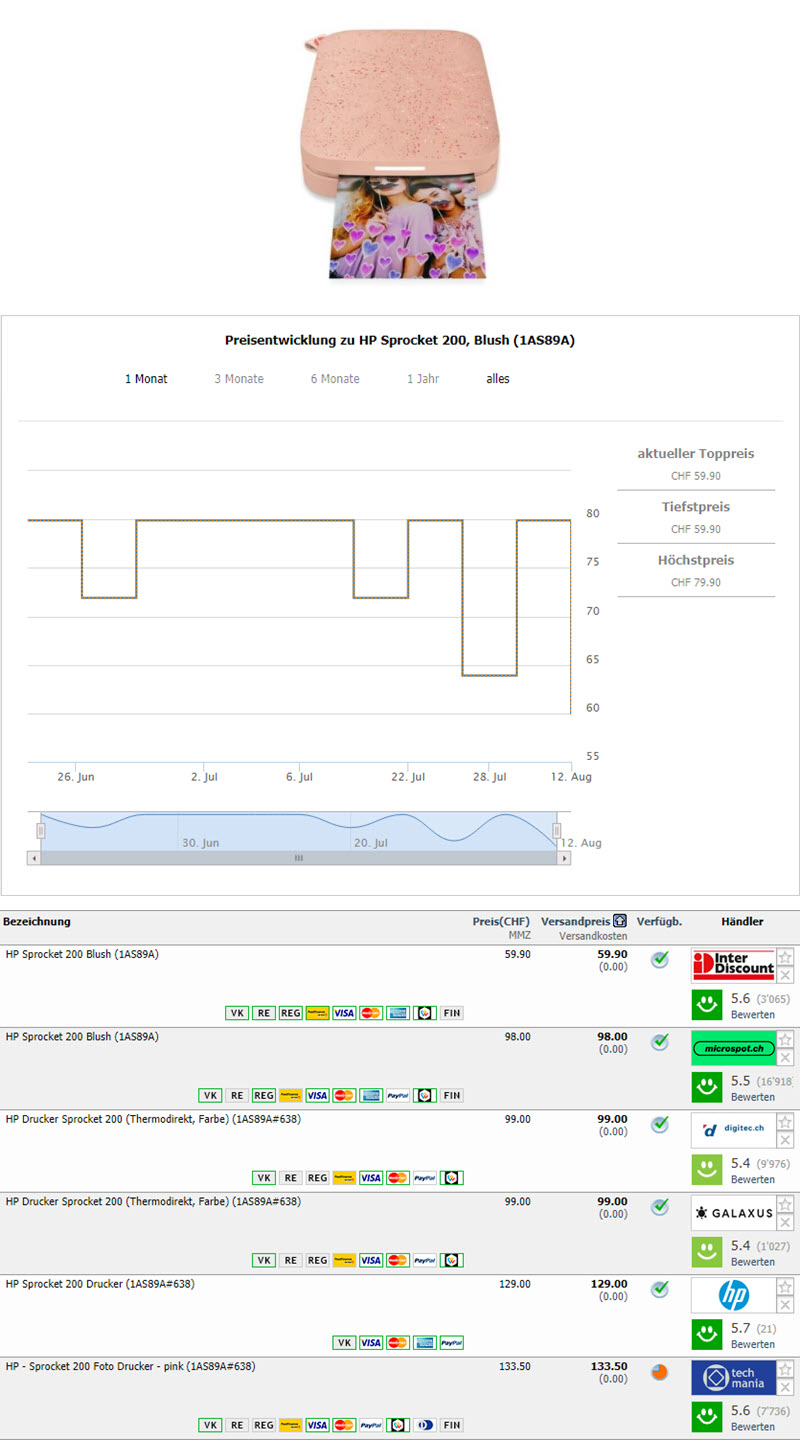The image size is (800, 1440).
Task: Open the Galaxus merchant logo
Action: [733, 1213]
